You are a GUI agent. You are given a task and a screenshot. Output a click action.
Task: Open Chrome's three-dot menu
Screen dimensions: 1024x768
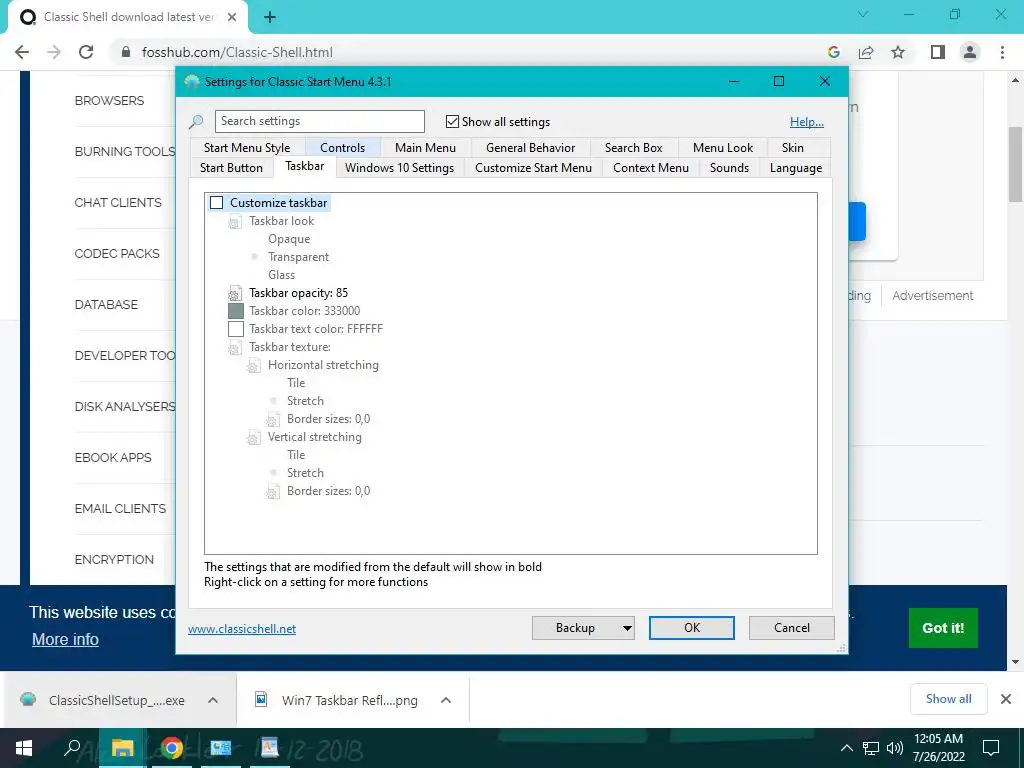click(1002, 52)
